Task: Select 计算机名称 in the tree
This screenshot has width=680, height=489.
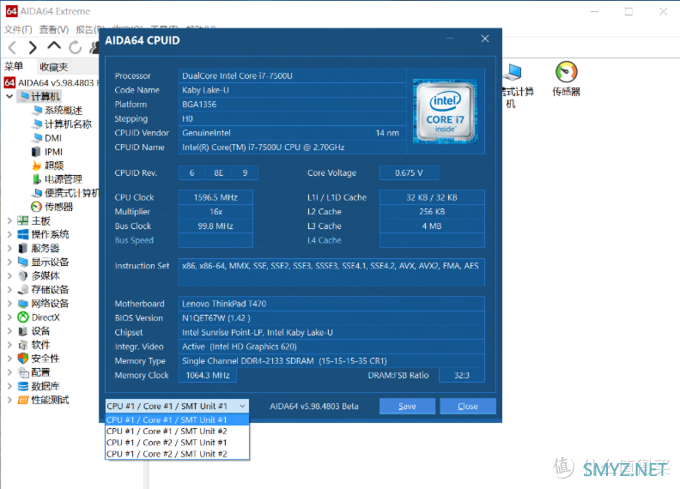Action: coord(68,124)
